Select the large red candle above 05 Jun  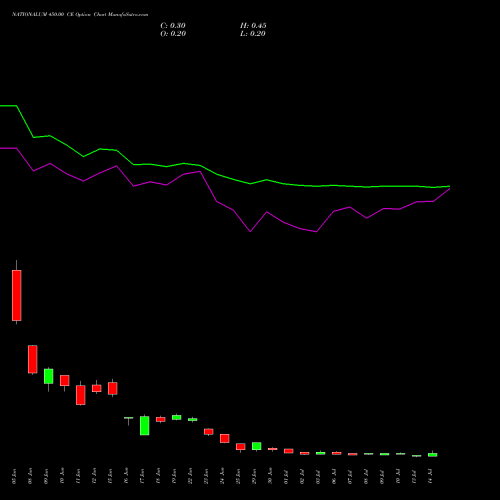(17, 295)
